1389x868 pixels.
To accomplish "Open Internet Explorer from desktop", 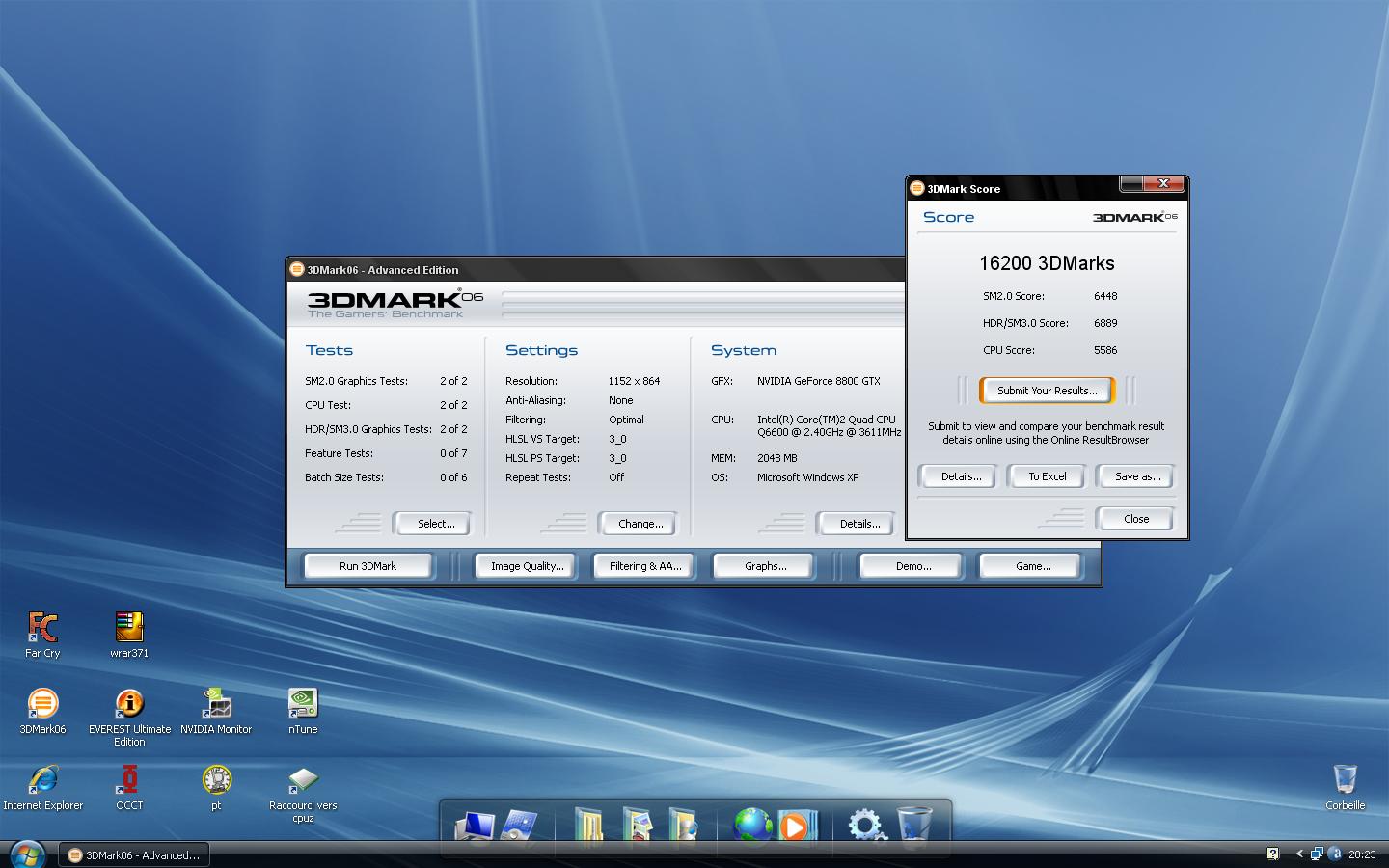I will 42,786.
